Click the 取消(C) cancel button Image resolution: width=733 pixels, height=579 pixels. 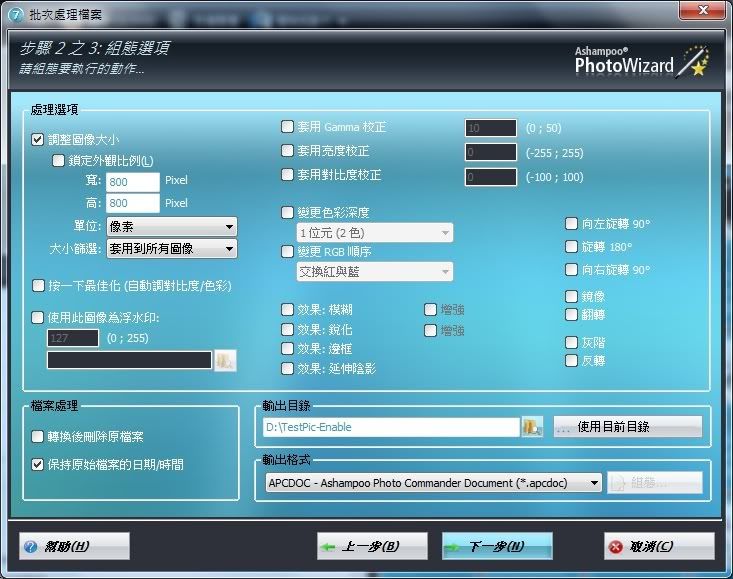(659, 546)
